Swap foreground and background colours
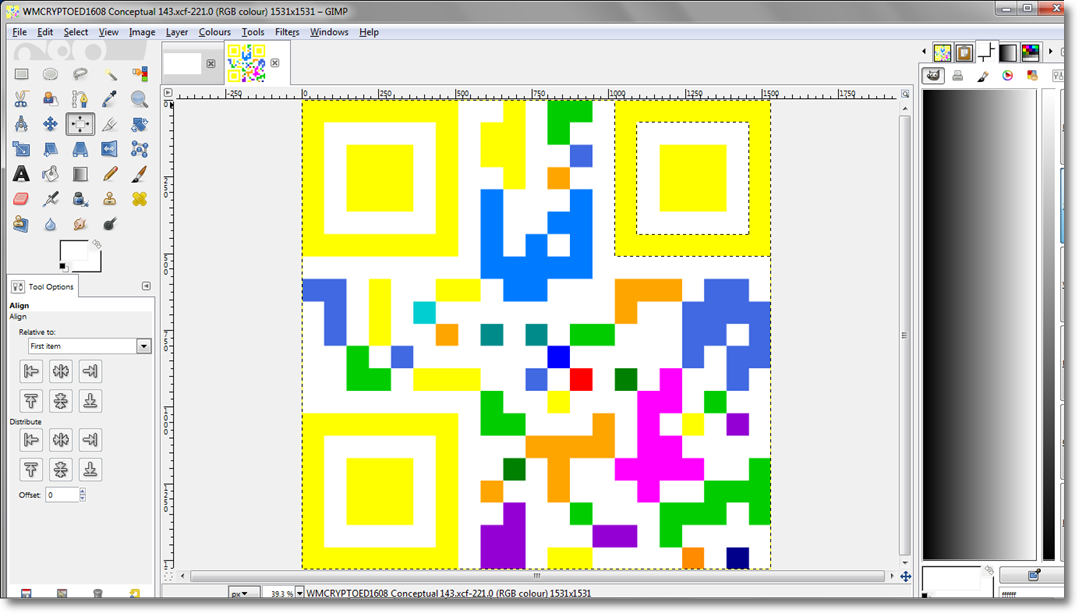Screen dimensions: 1080x615 [96, 244]
